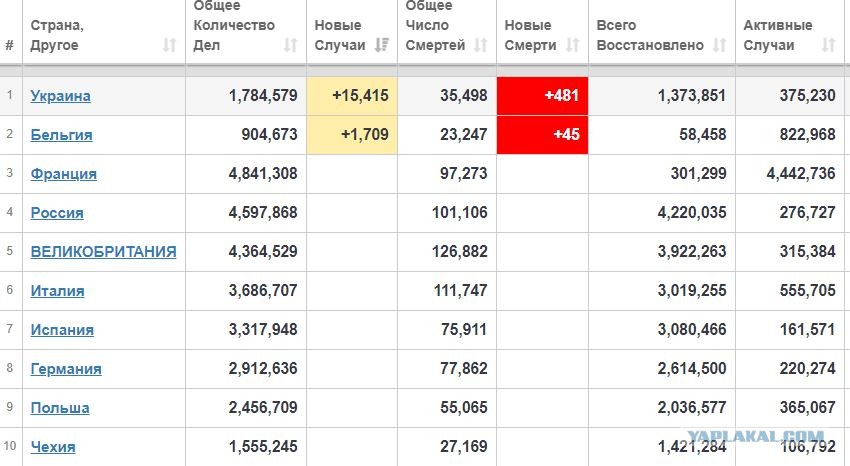The width and height of the screenshot is (850, 466).
Task: Click the red +481 new deaths cell
Action: 542,96
